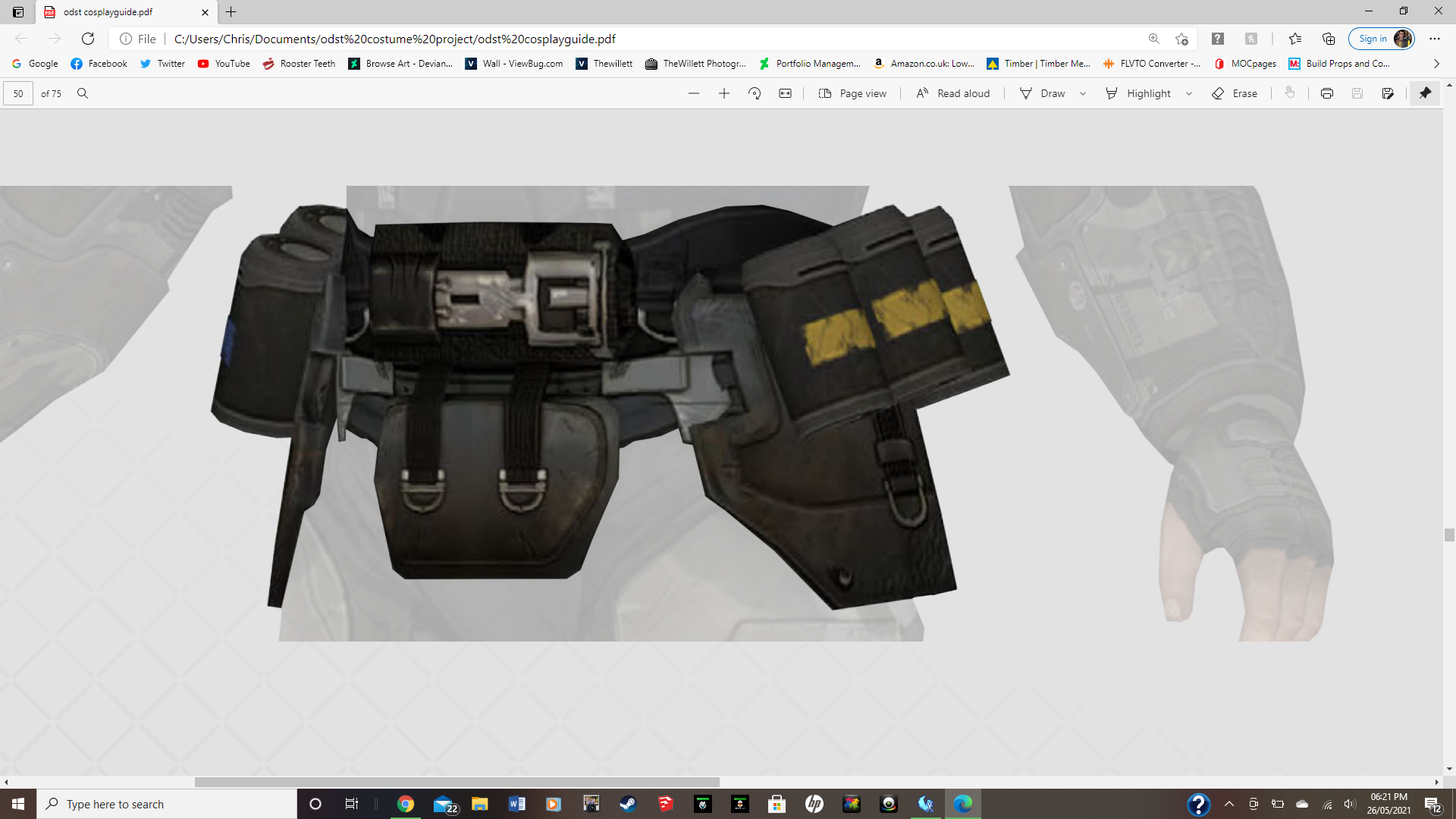Image resolution: width=1456 pixels, height=819 pixels.
Task: Start Read aloud
Action: click(953, 93)
